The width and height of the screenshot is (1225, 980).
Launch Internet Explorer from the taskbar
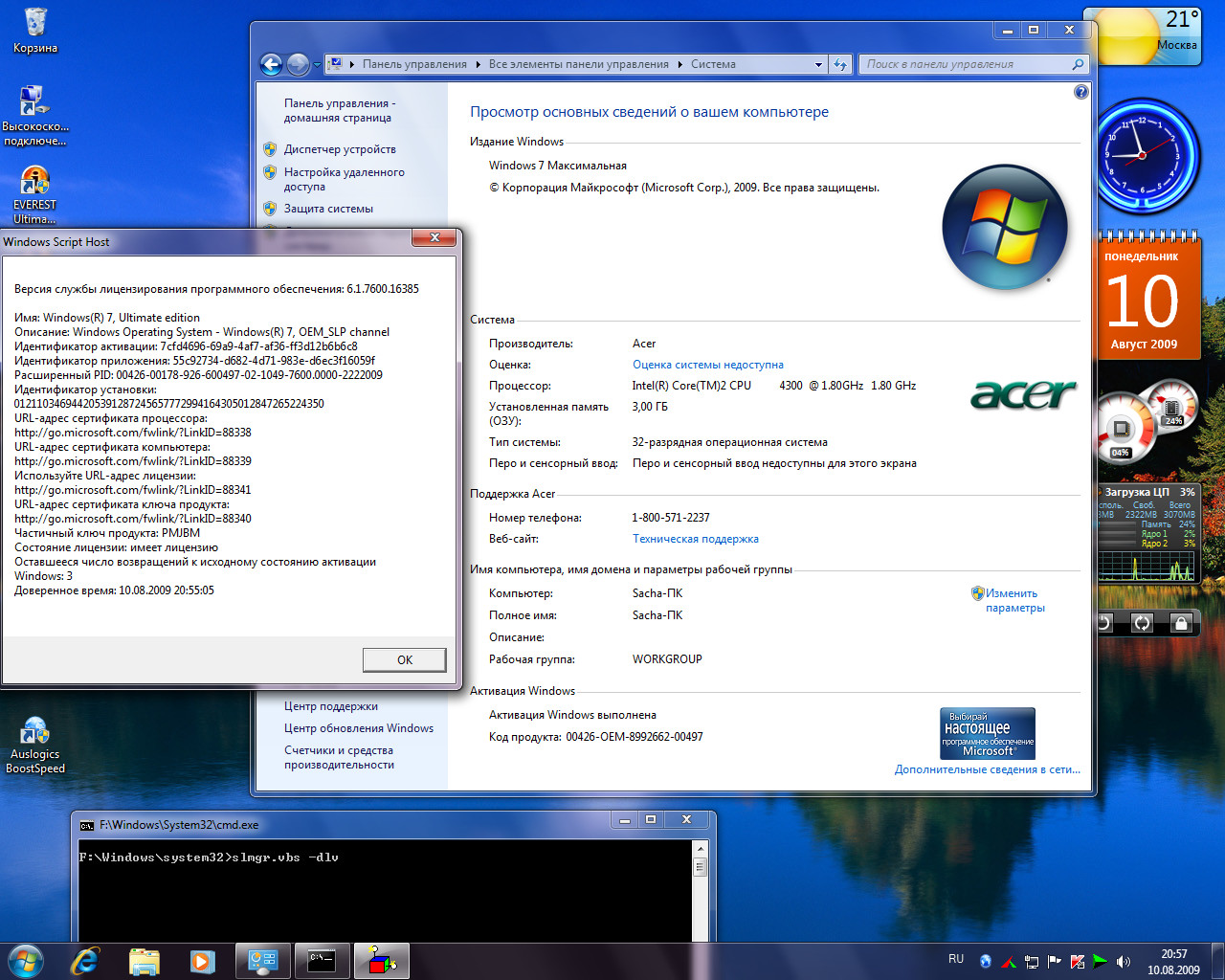(85, 961)
